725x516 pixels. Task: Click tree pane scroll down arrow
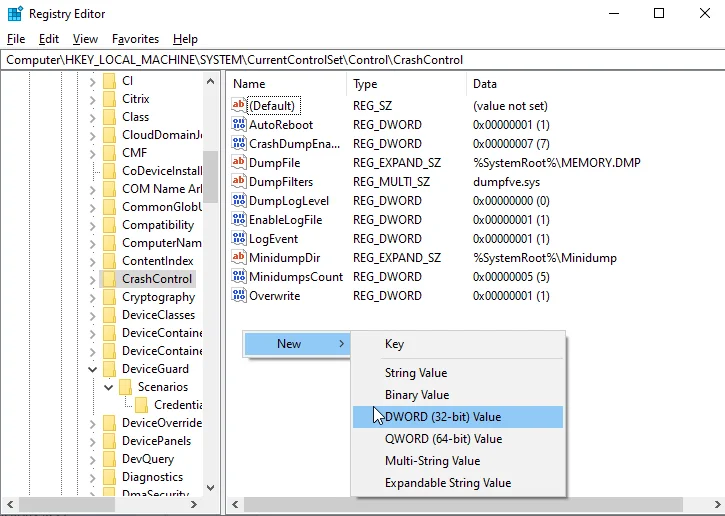coord(210,487)
